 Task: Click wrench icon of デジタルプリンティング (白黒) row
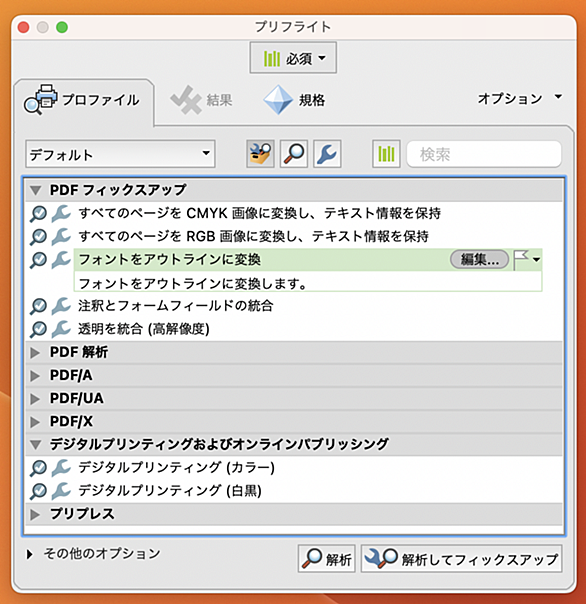(x=61, y=491)
